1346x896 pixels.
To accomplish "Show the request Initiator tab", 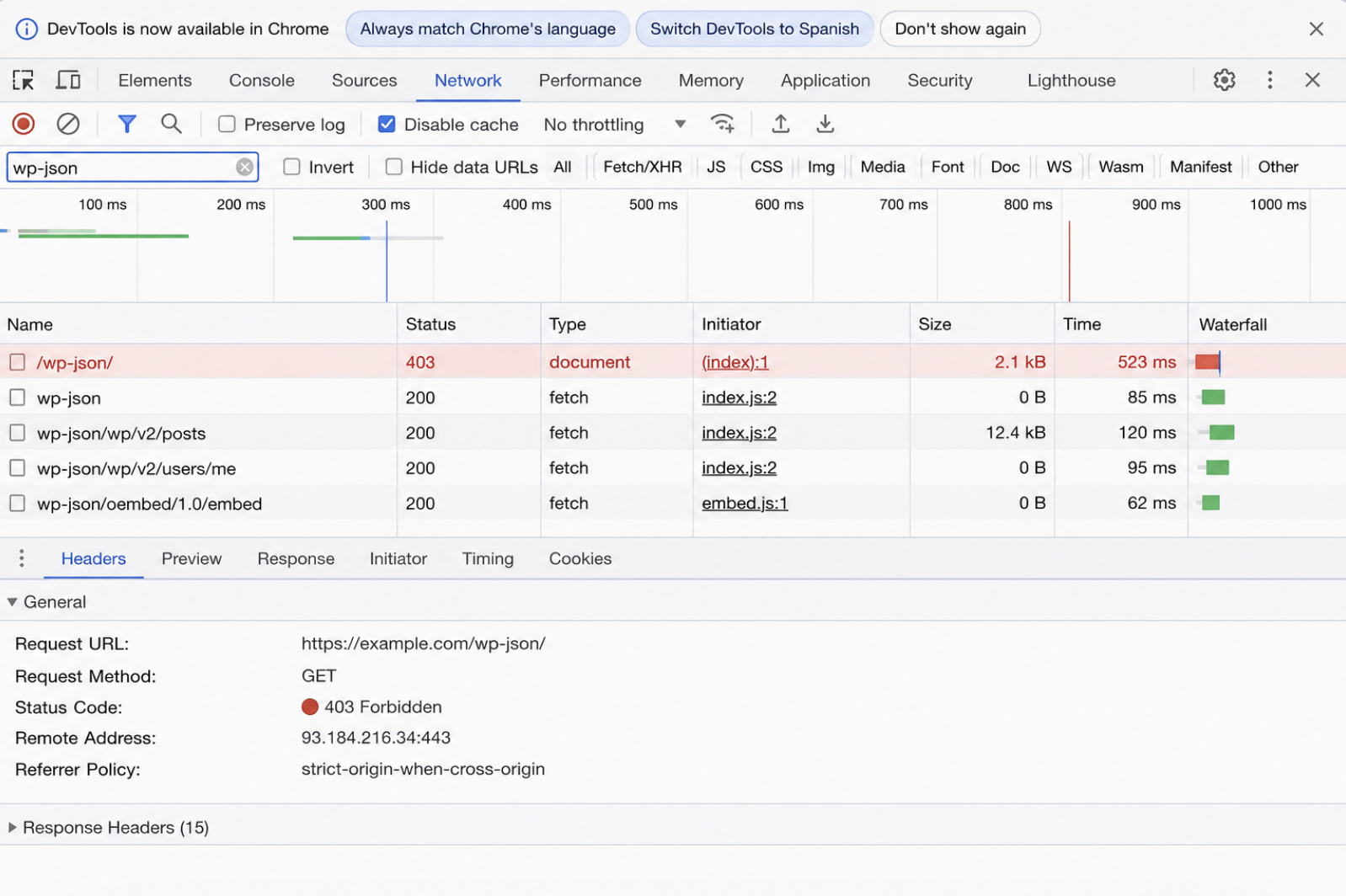I will click(398, 558).
